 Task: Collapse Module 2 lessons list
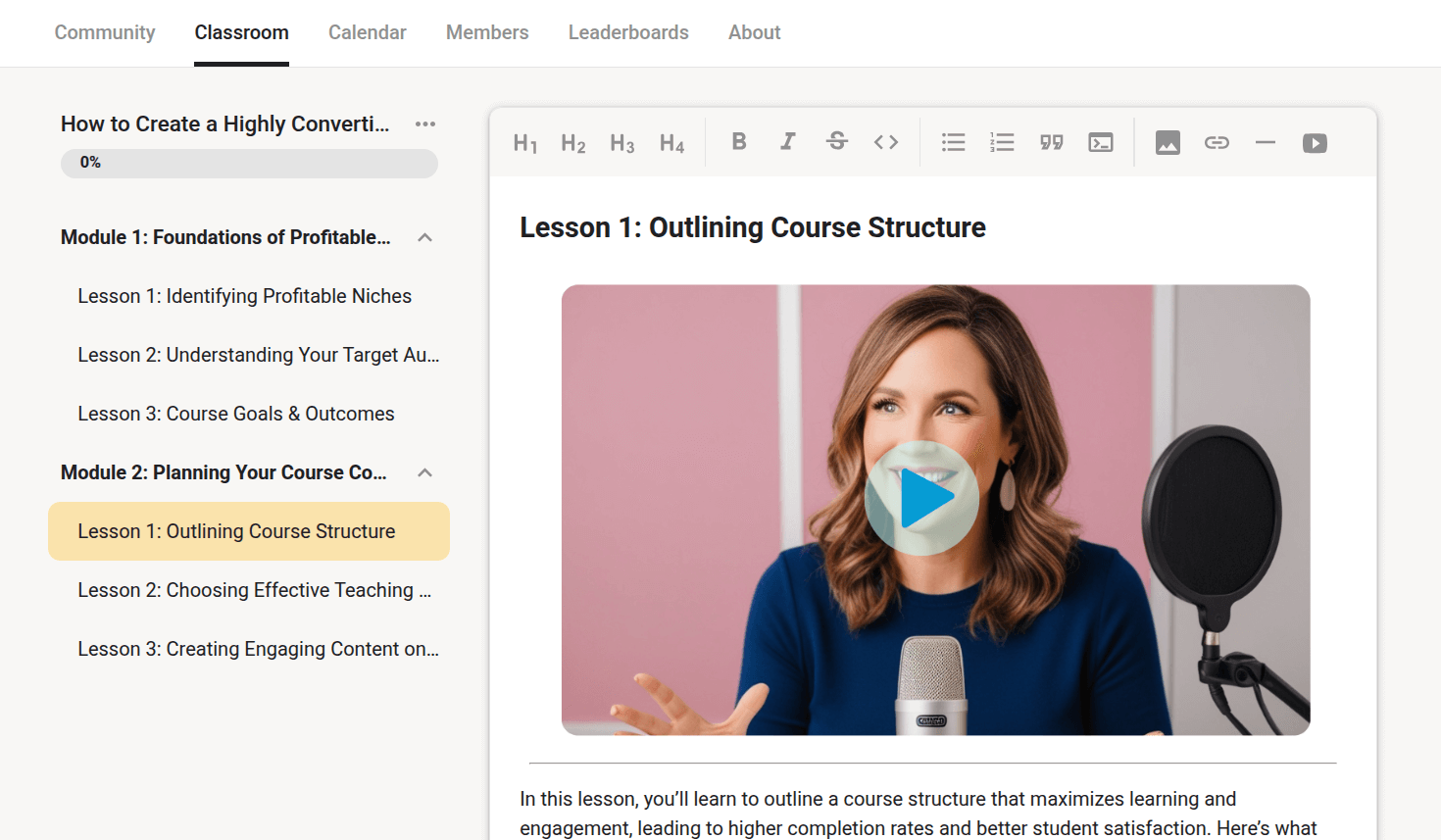(424, 472)
